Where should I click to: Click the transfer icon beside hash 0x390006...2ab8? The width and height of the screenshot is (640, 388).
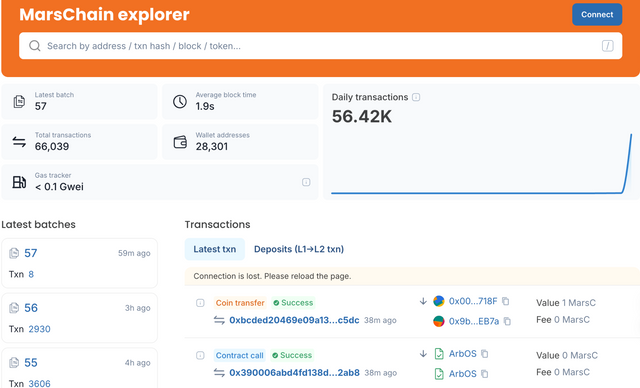coord(219,373)
